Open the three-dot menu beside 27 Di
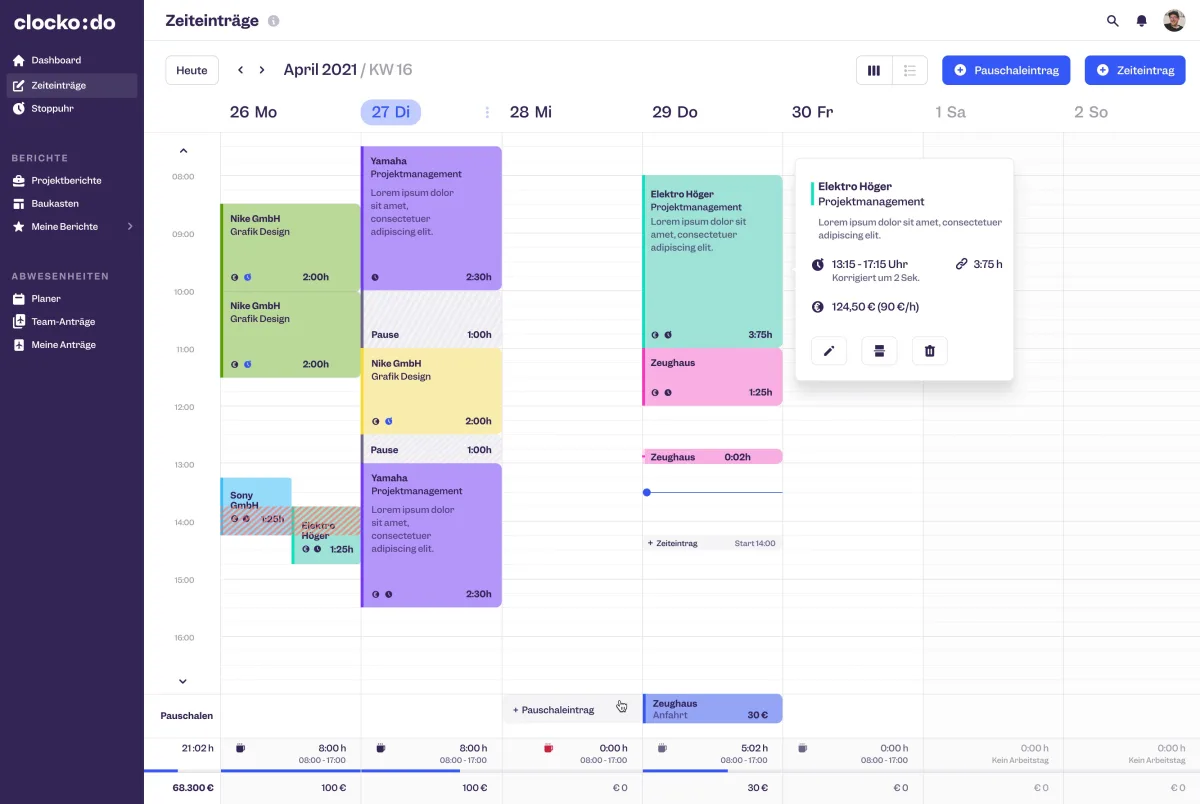 [487, 112]
